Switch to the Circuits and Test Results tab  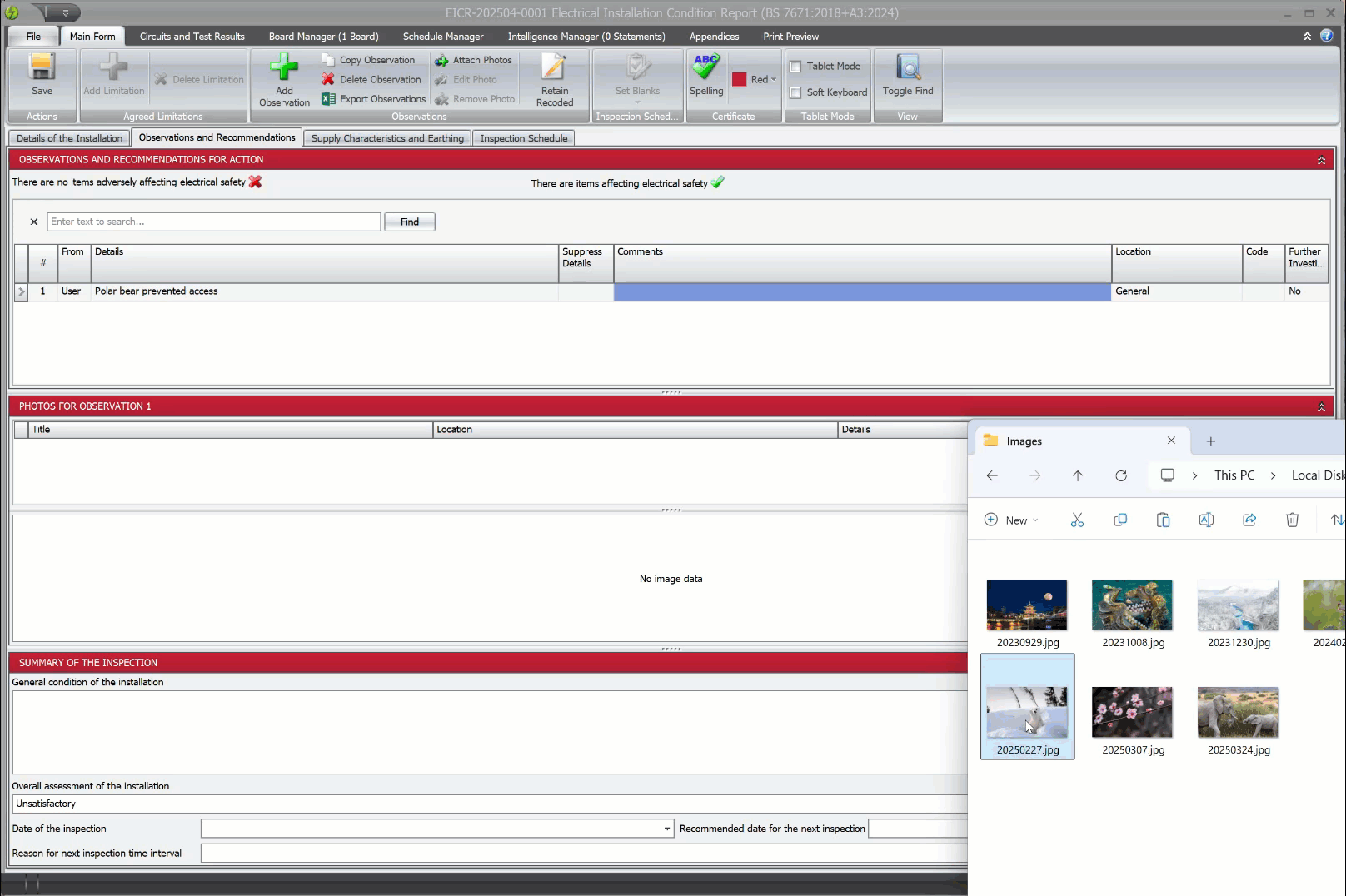(x=192, y=36)
